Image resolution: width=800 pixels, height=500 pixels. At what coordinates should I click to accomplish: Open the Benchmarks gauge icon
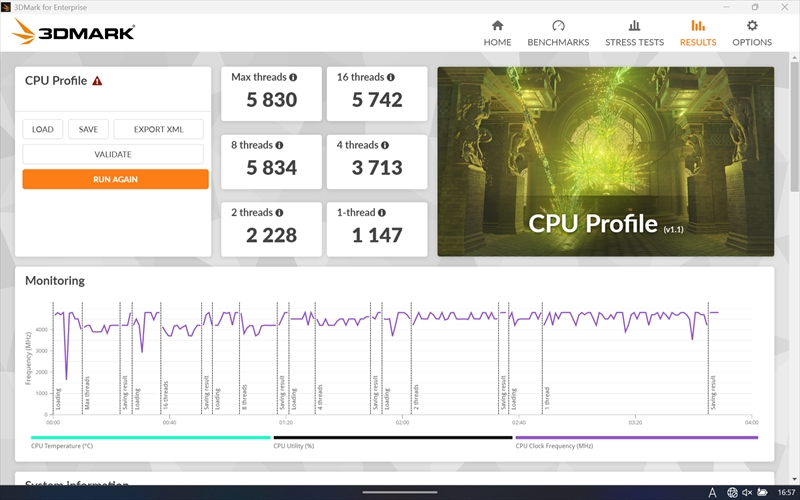point(558,26)
